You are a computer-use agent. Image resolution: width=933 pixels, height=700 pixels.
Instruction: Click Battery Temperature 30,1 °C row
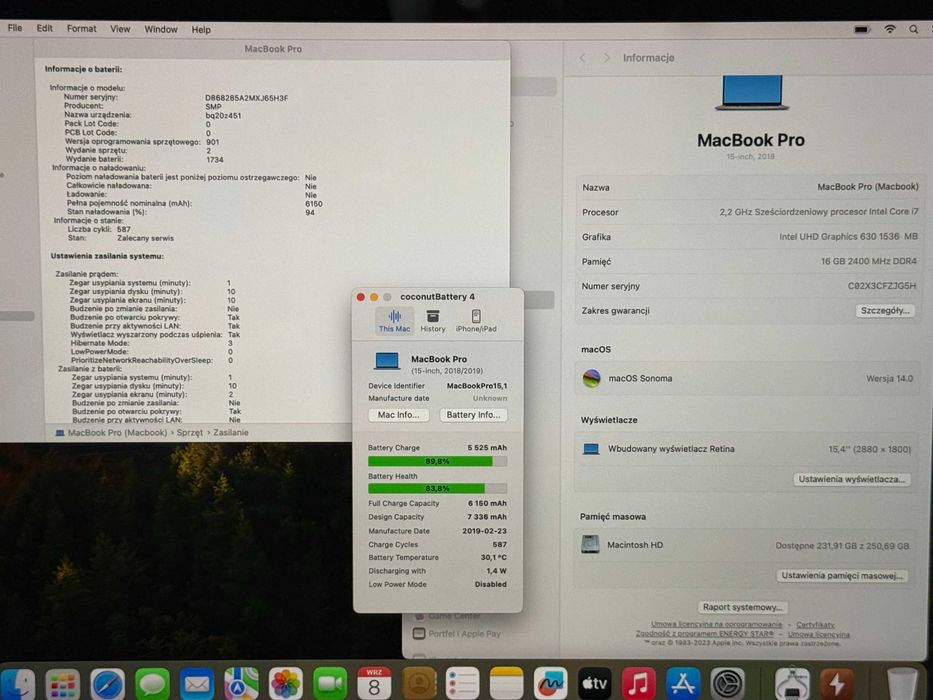437,558
